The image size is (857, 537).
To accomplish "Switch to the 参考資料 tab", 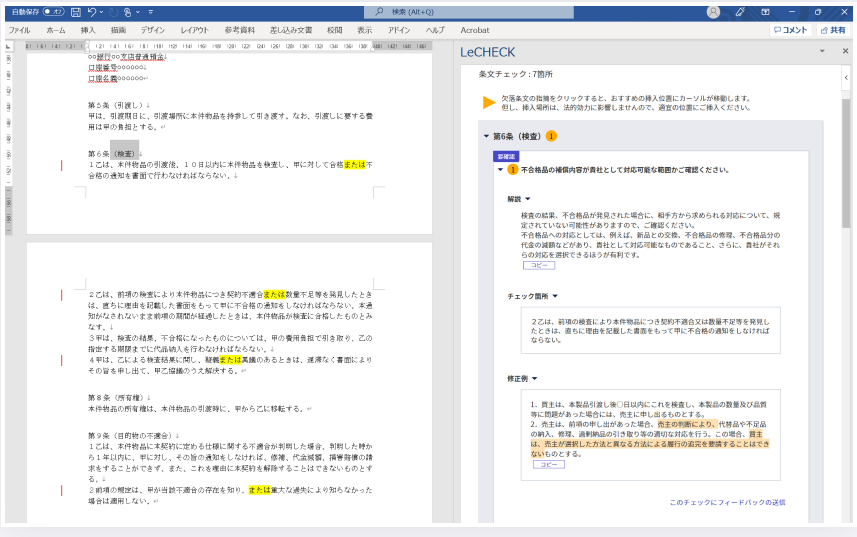I will click(238, 31).
